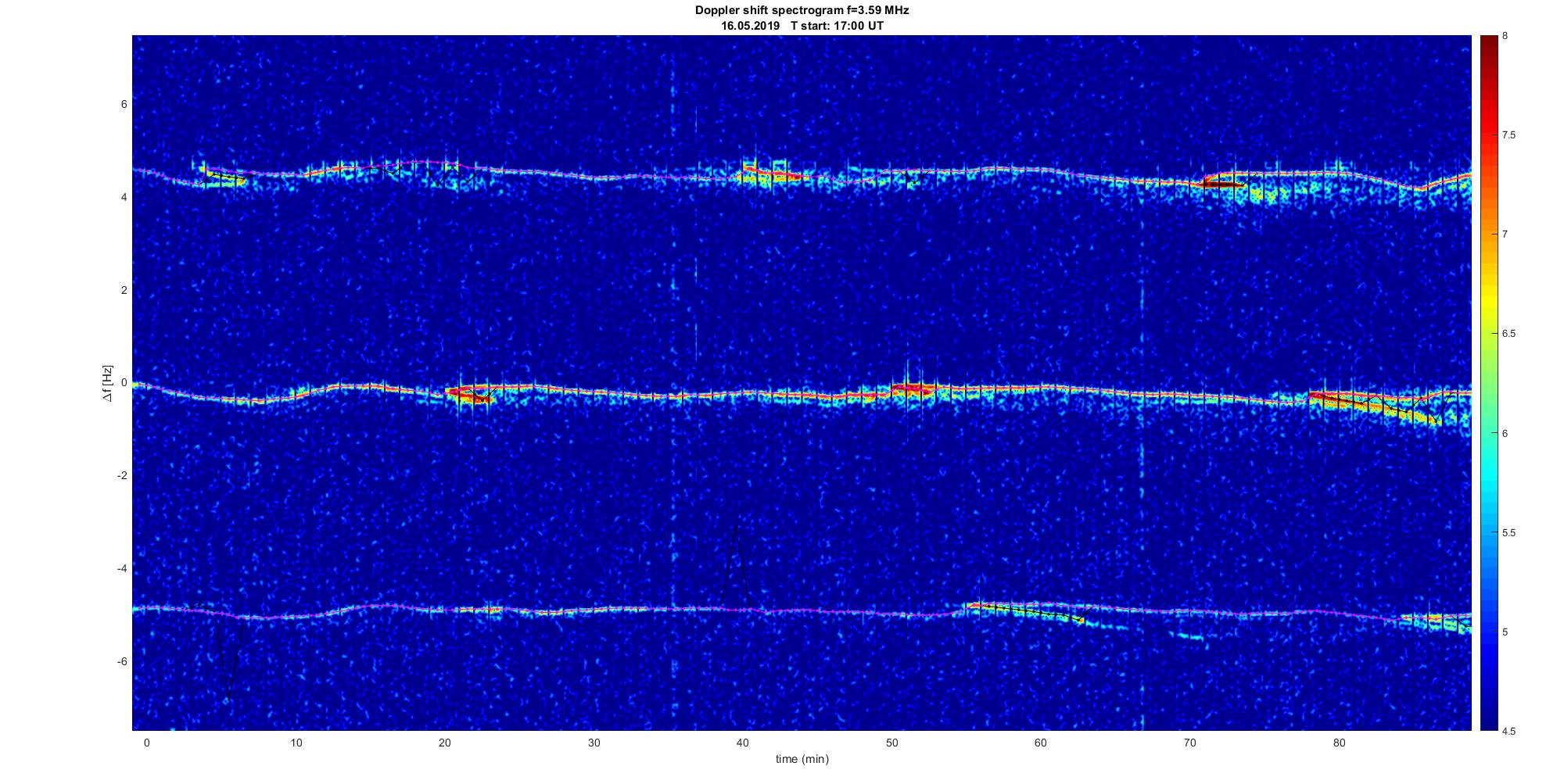This screenshot has width=1564, height=784.
Task: Click colorbar tick label "4.5"
Action: coord(1509,732)
